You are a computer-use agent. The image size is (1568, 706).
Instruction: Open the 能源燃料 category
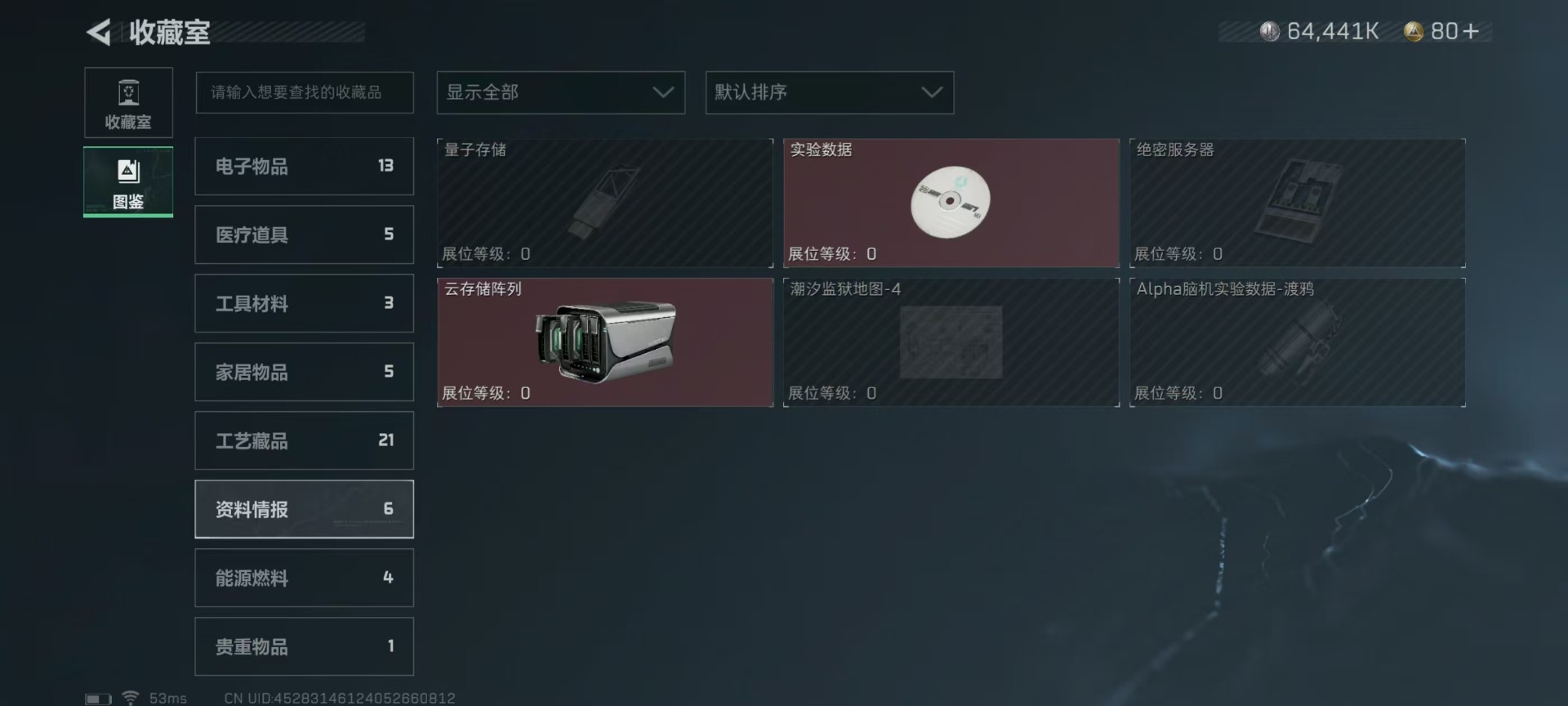(305, 578)
